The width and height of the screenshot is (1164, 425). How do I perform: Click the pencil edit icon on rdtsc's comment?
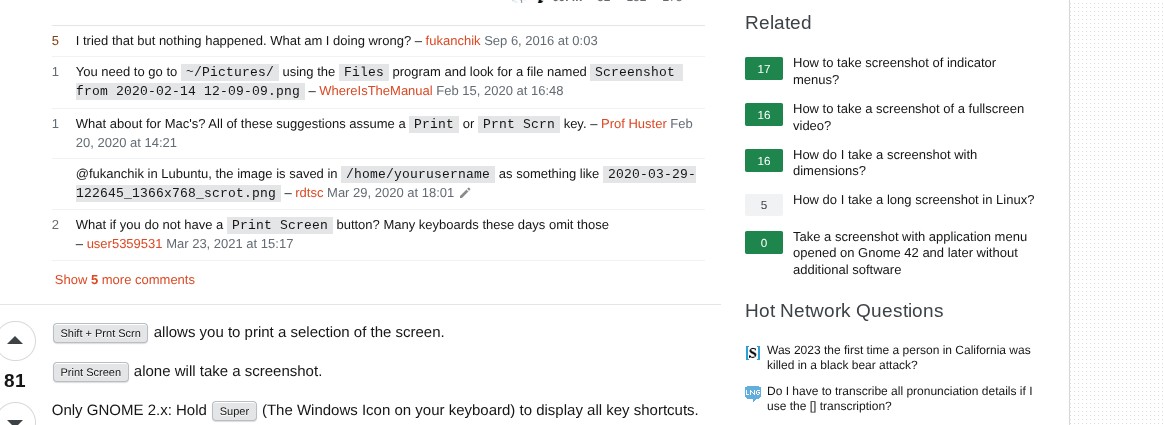464,193
